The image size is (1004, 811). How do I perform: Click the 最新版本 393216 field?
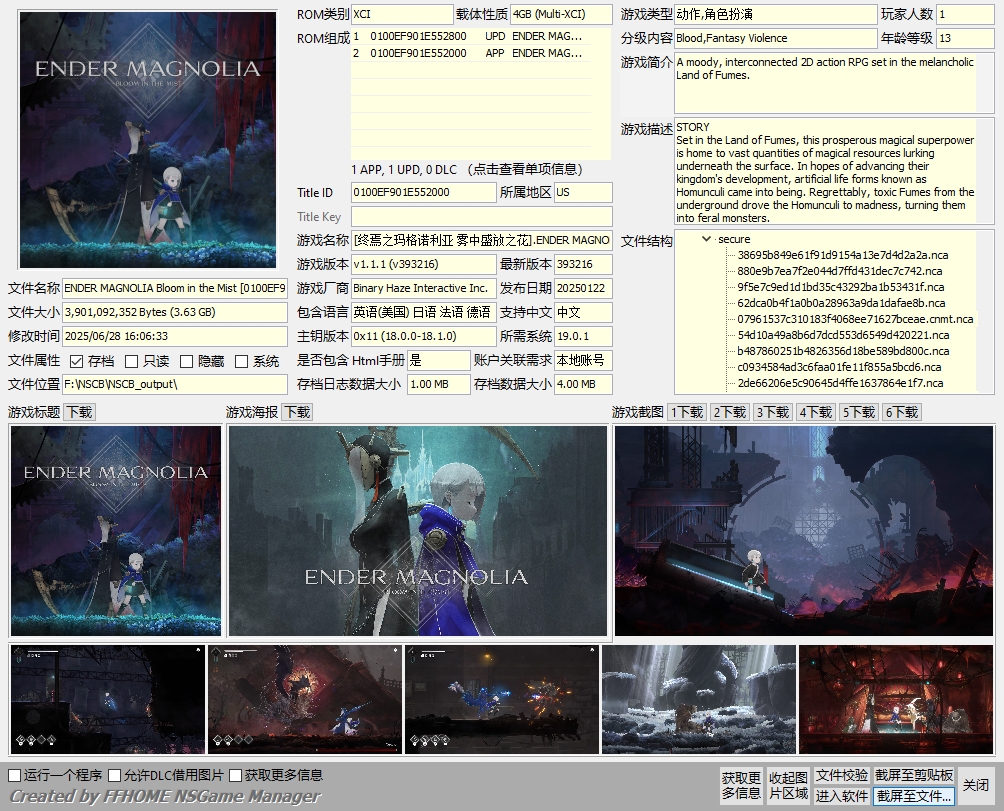coord(583,264)
